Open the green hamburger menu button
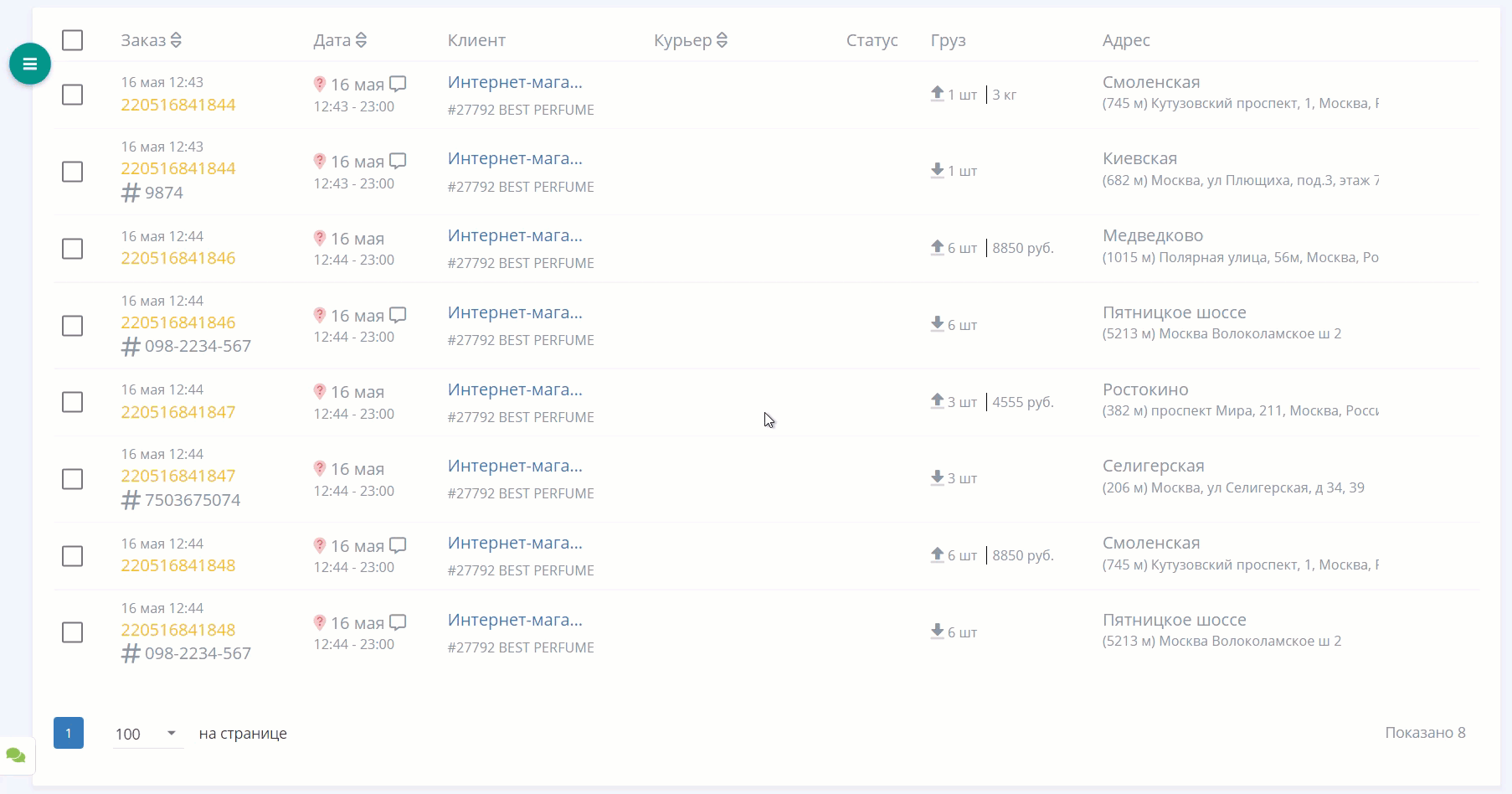The height and width of the screenshot is (794, 1512). coord(30,64)
